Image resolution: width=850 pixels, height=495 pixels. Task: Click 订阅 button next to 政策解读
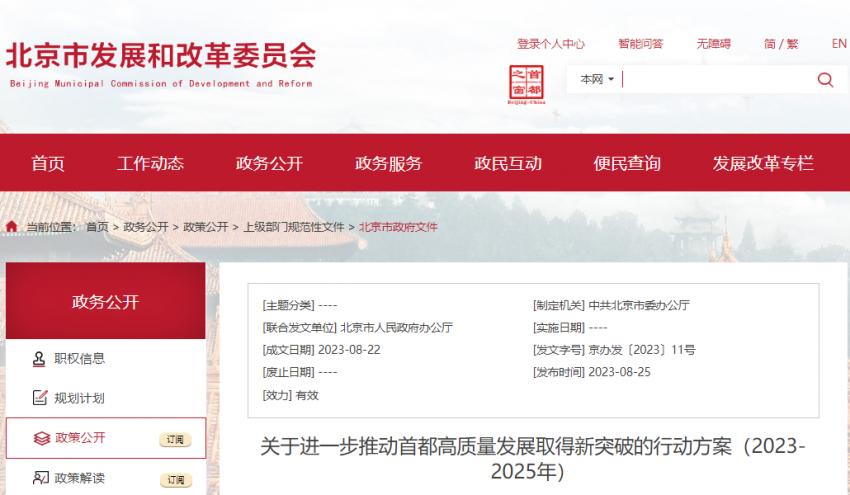click(x=175, y=480)
